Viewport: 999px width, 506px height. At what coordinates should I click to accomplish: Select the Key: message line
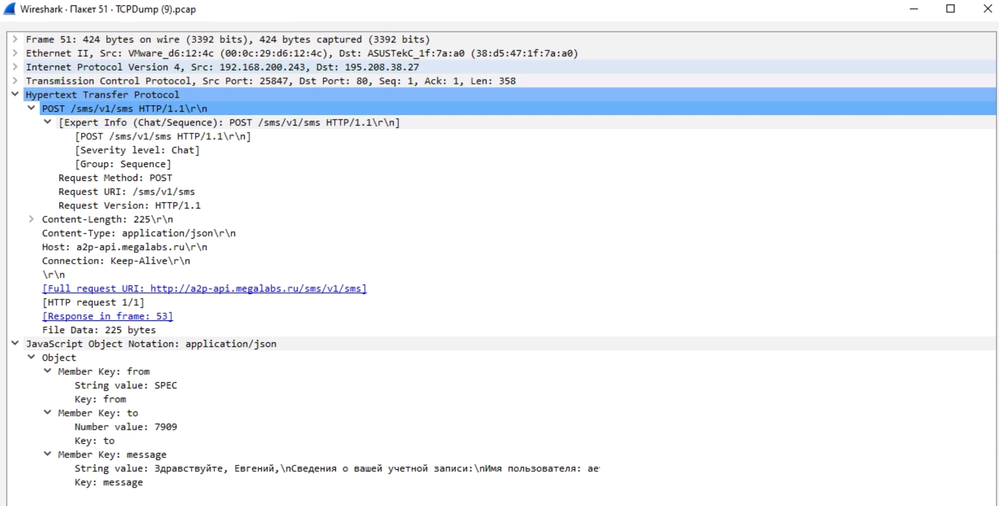[x=108, y=482]
